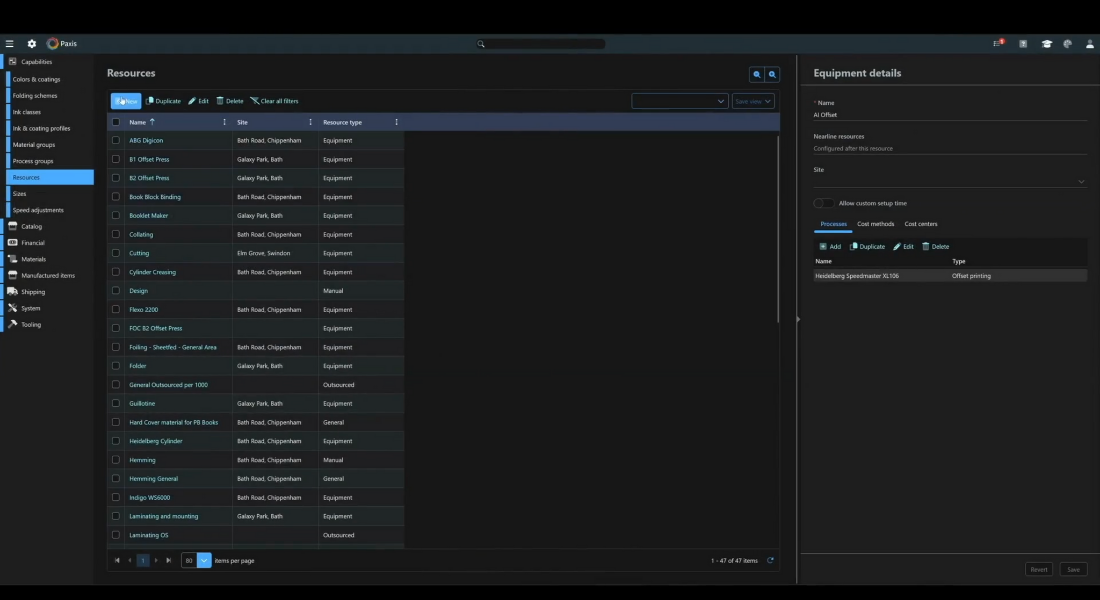Switch to the Cost methods tab
Image resolution: width=1100 pixels, height=600 pixels.
click(875, 224)
